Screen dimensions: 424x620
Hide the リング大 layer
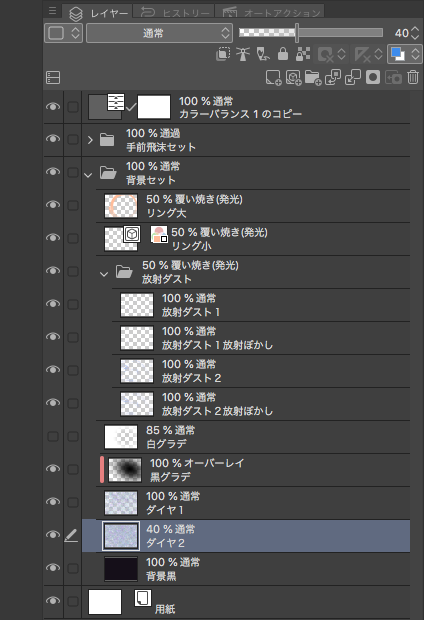[x=53, y=205]
